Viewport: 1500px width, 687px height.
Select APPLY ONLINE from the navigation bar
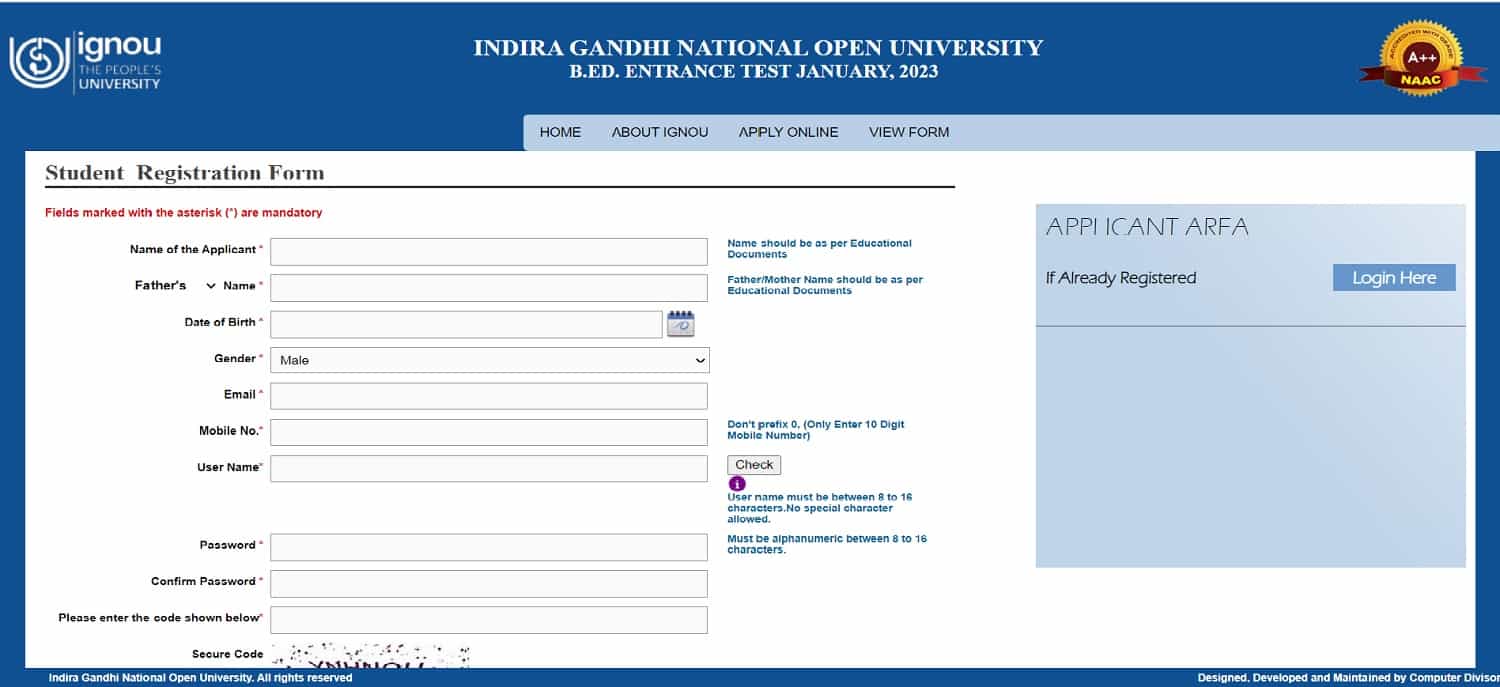coord(788,131)
